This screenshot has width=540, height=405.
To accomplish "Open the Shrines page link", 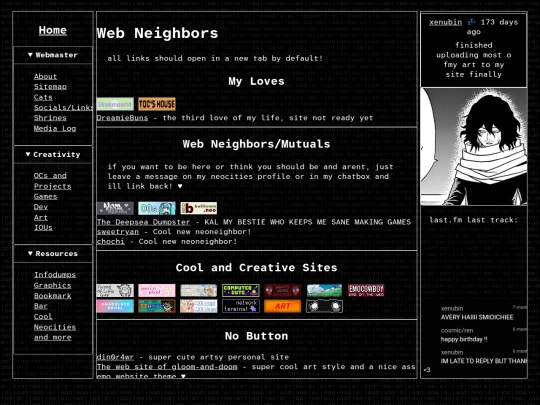I will point(50,118).
